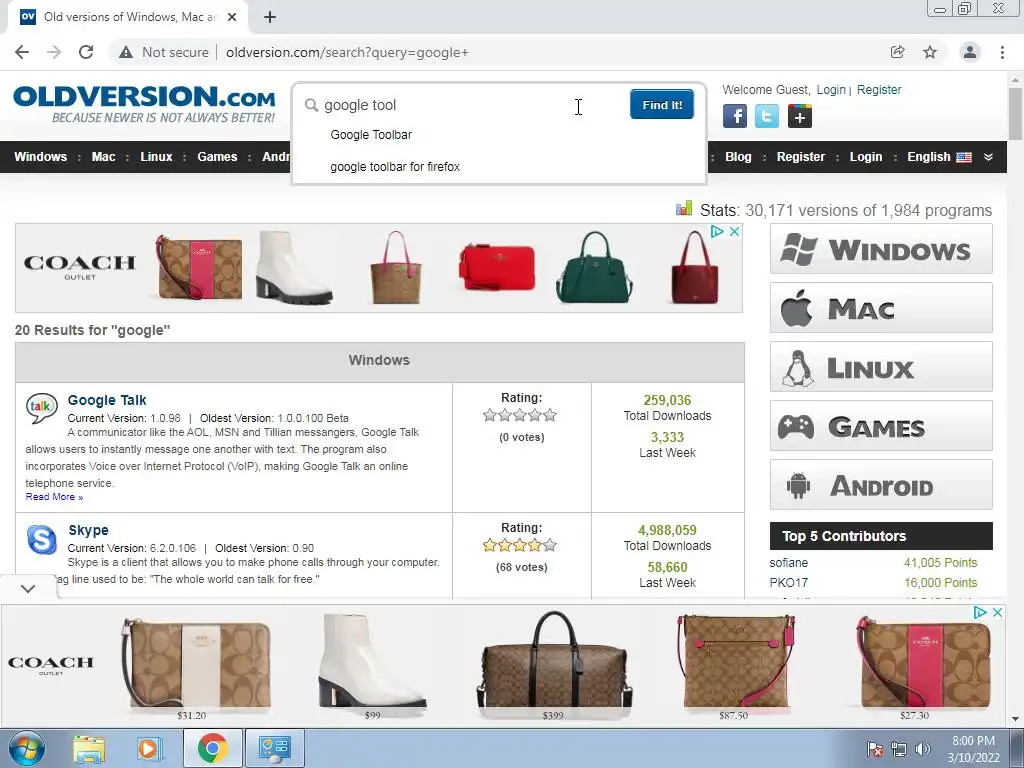Open the Chrome profile icon
Screen dimensions: 1024x768
point(970,52)
